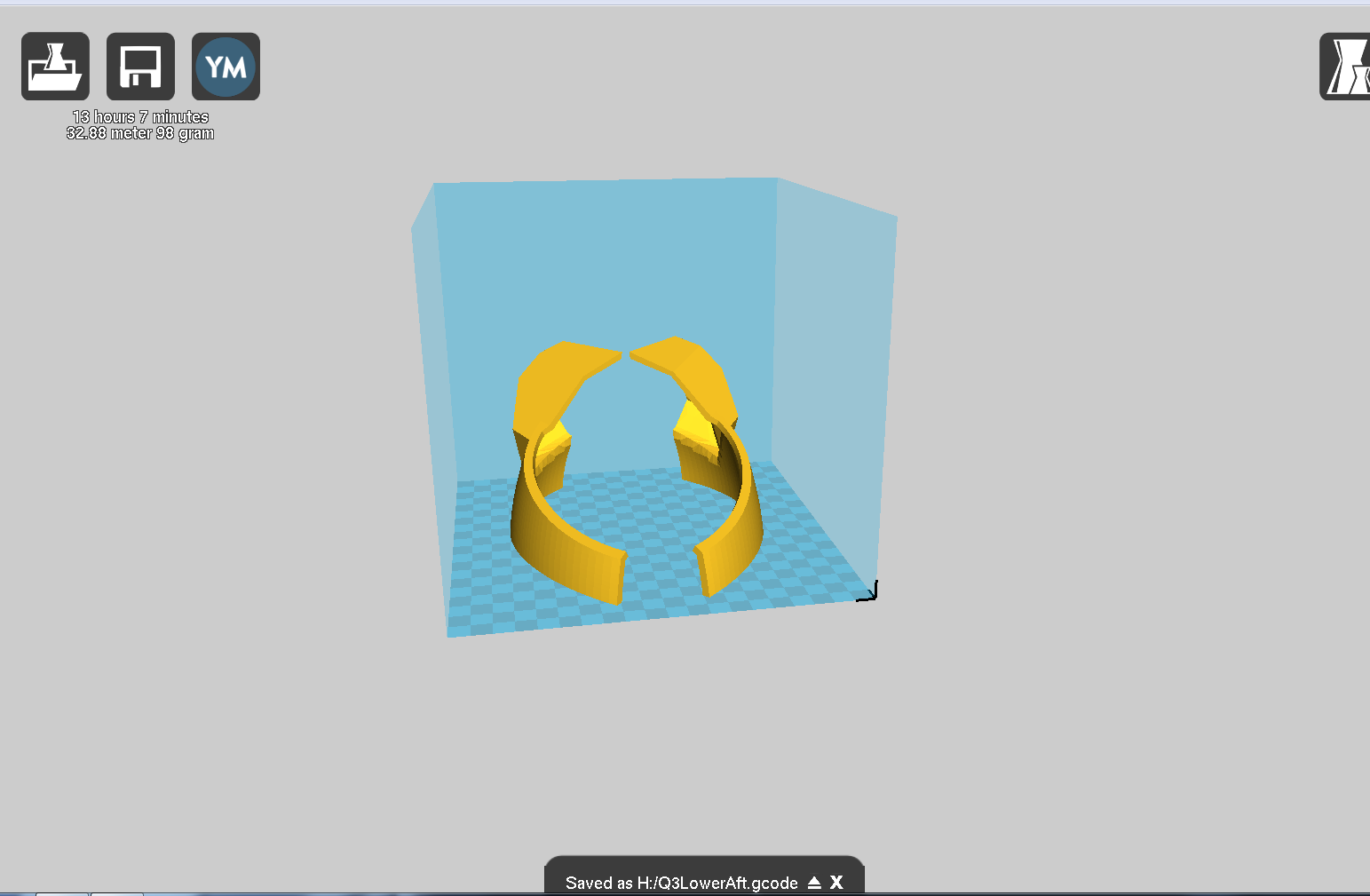Viewport: 1370px width, 896px height.
Task: Share the model on YouMagine (YM)
Action: (226, 67)
